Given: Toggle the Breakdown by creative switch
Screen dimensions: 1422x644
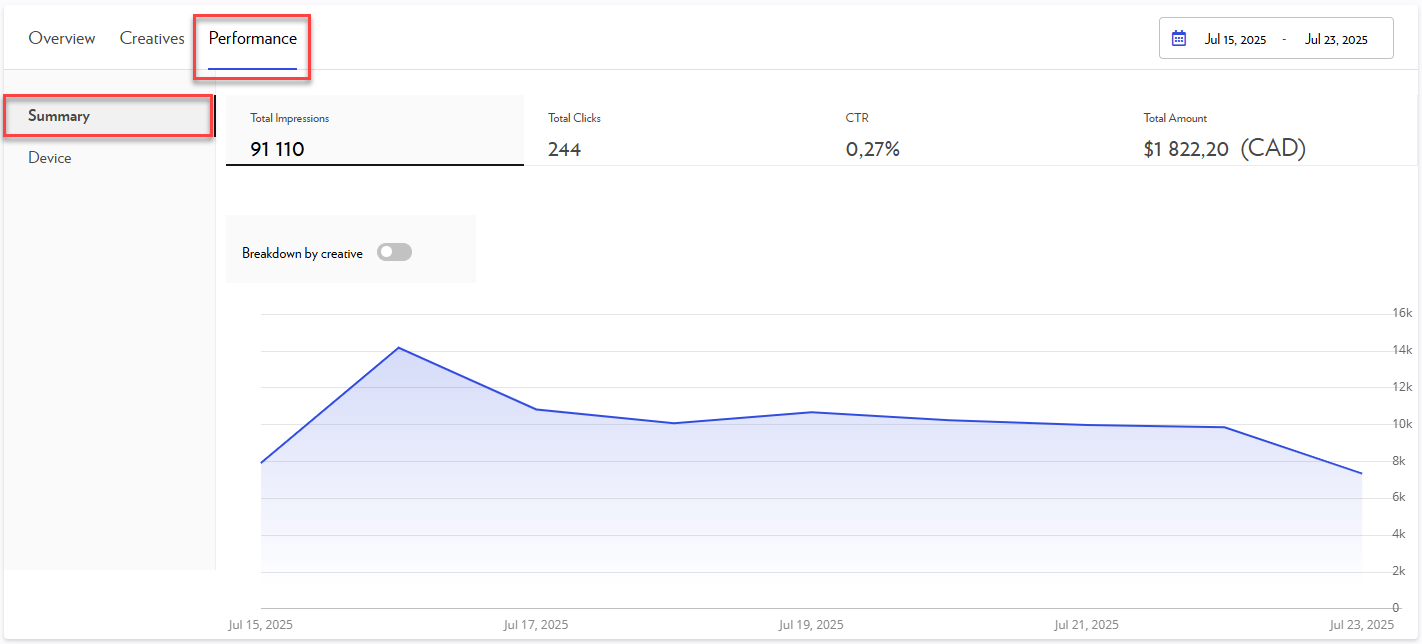Looking at the screenshot, I should tap(394, 253).
